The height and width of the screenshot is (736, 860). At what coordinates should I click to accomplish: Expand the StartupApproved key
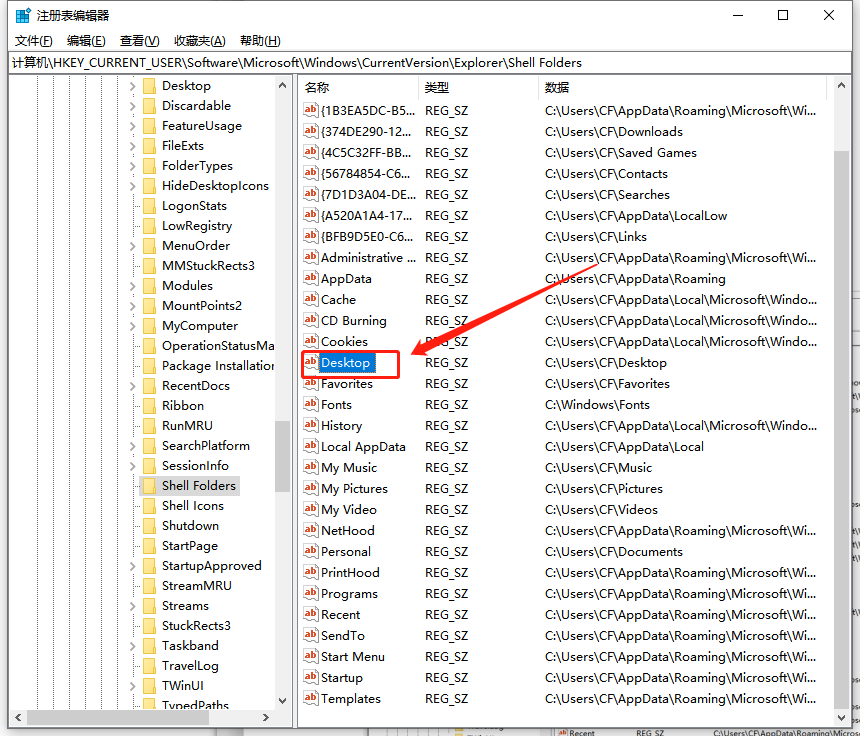click(132, 566)
